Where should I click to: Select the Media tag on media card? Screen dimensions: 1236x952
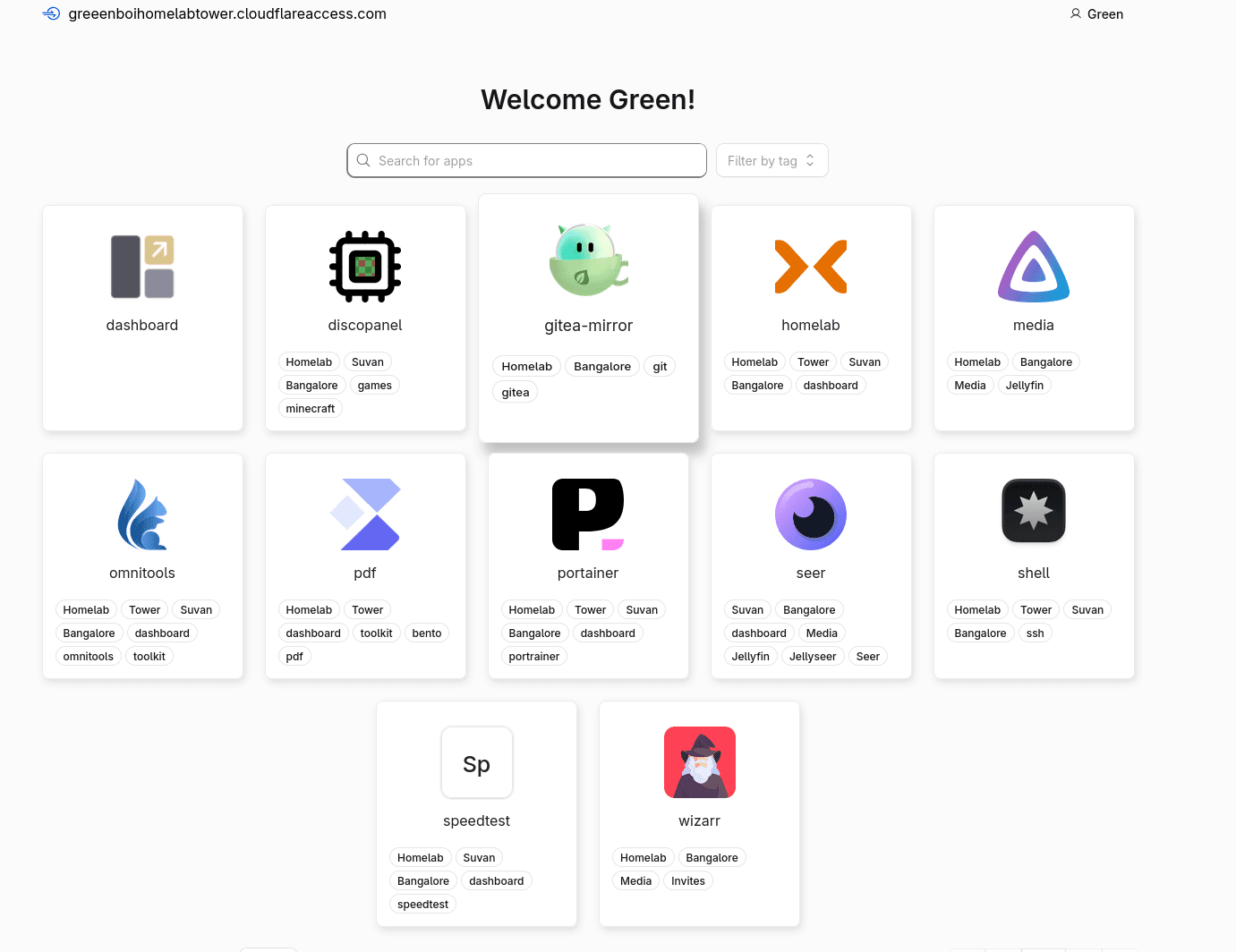[970, 386]
